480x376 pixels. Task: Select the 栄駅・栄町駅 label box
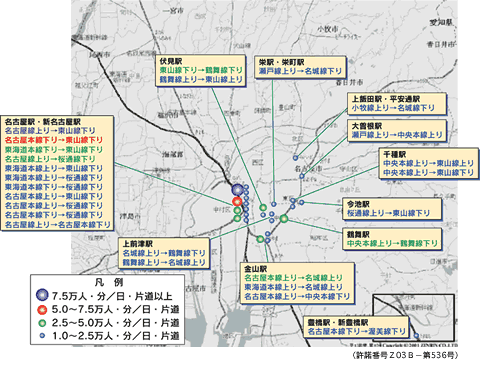[x=300, y=67]
